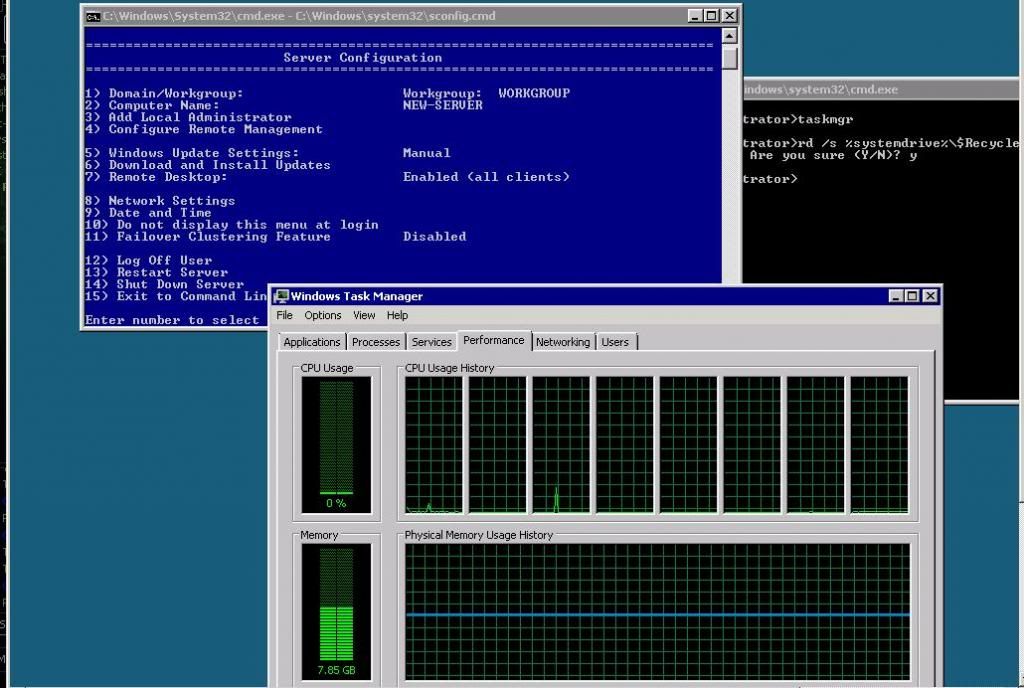The image size is (1024, 688).
Task: Click 'Enabled (all clients)' value
Action: tap(487, 177)
